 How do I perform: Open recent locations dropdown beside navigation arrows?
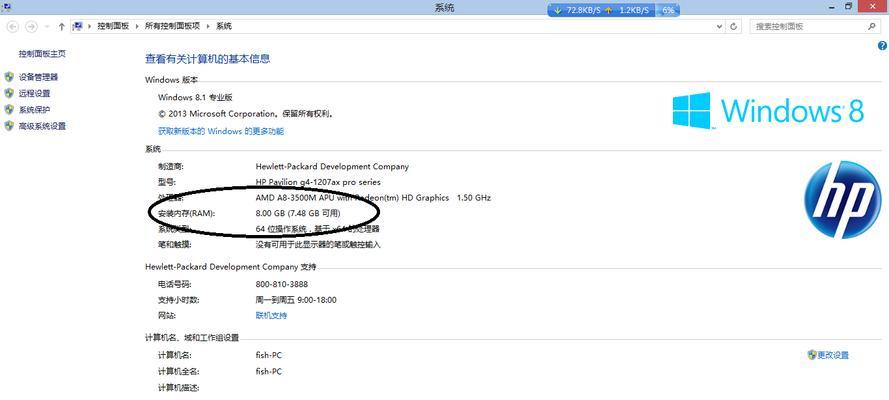click(x=47, y=27)
